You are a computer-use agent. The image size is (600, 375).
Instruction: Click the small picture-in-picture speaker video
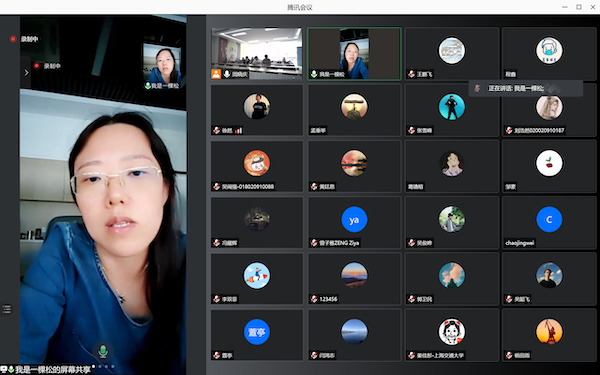point(162,67)
